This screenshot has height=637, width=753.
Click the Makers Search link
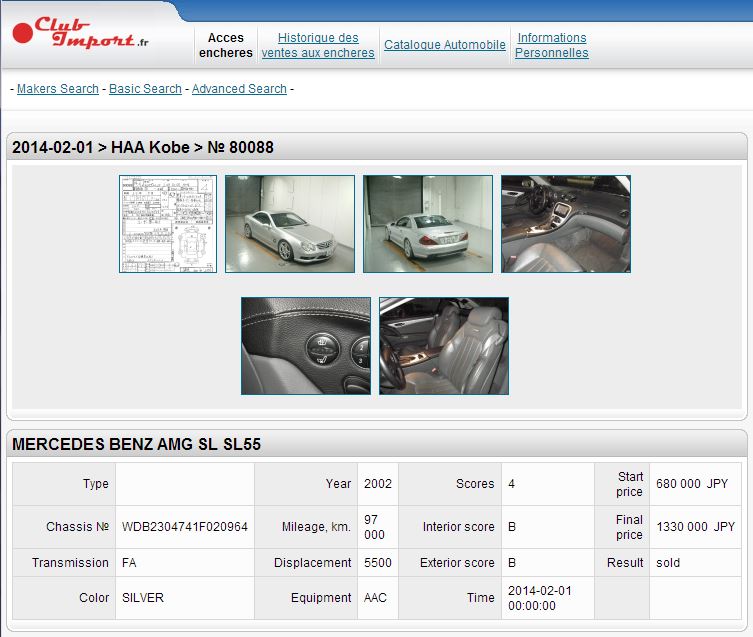coord(58,89)
